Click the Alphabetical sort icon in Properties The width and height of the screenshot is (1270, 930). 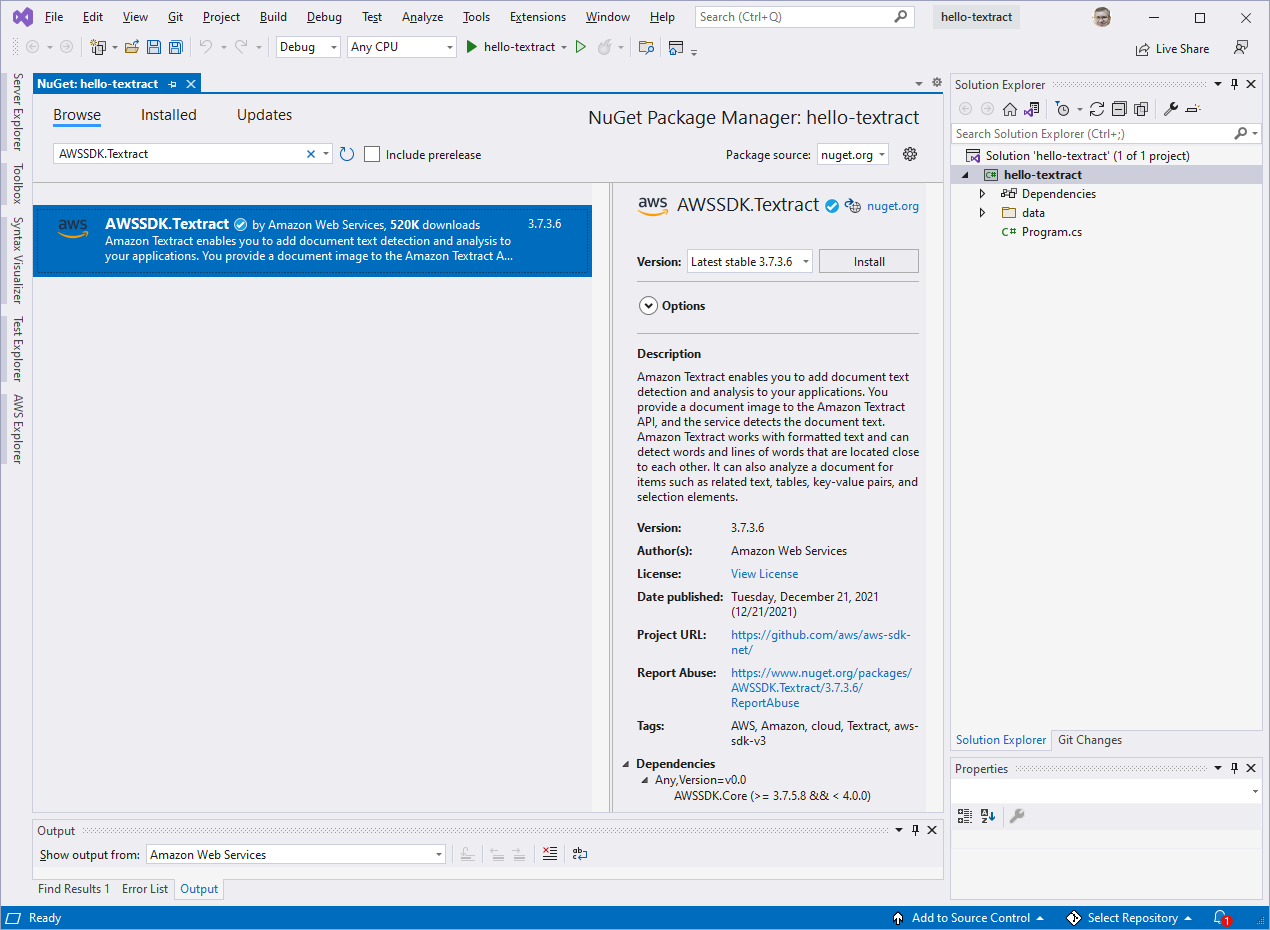988,816
